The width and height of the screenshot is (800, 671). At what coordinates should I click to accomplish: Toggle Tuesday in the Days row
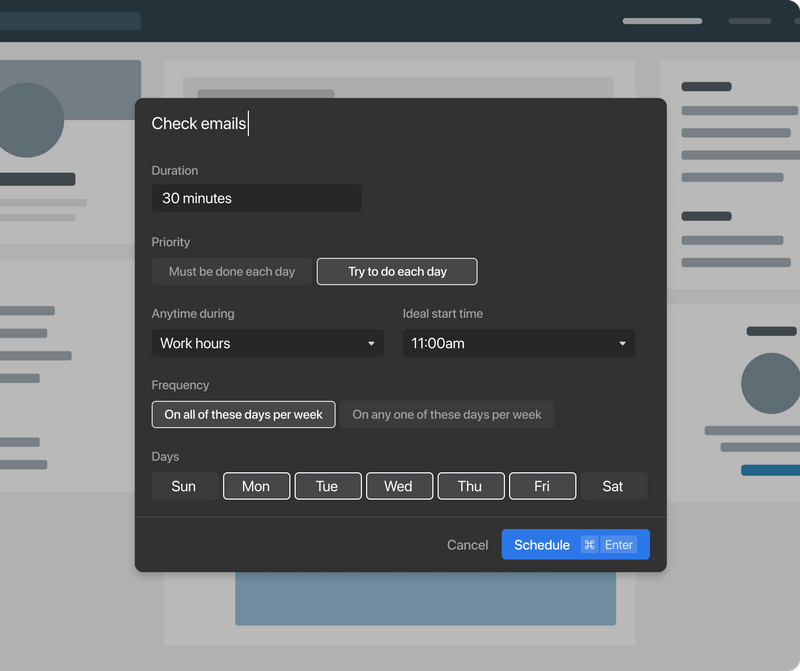328,486
